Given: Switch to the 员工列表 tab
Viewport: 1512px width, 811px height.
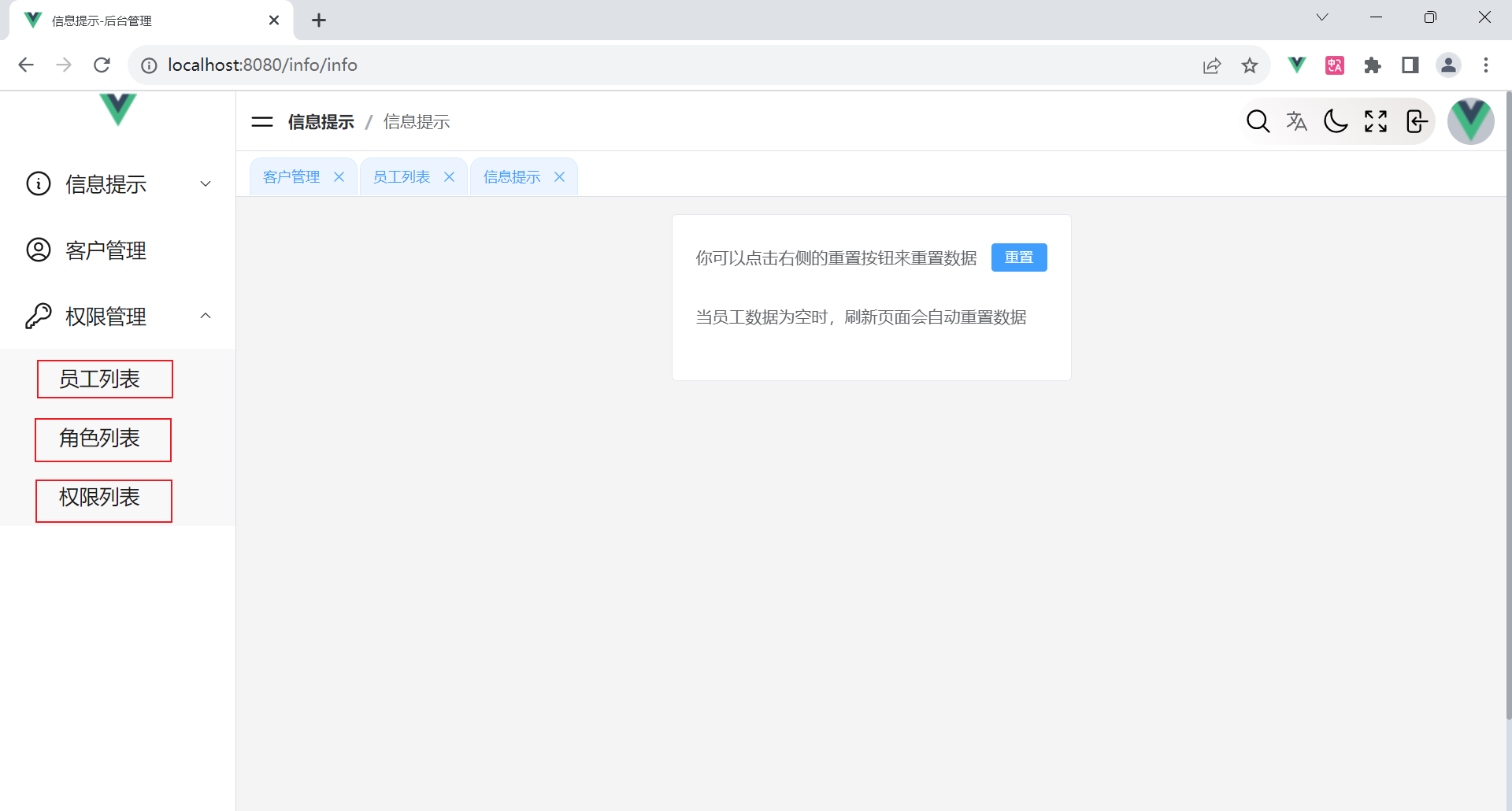Looking at the screenshot, I should tap(402, 177).
